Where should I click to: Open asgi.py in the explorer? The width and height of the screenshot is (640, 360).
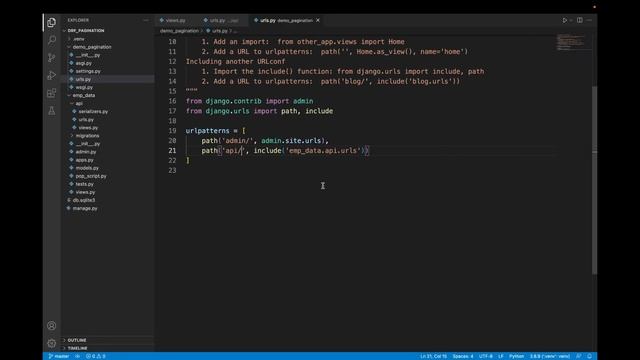click(84, 63)
